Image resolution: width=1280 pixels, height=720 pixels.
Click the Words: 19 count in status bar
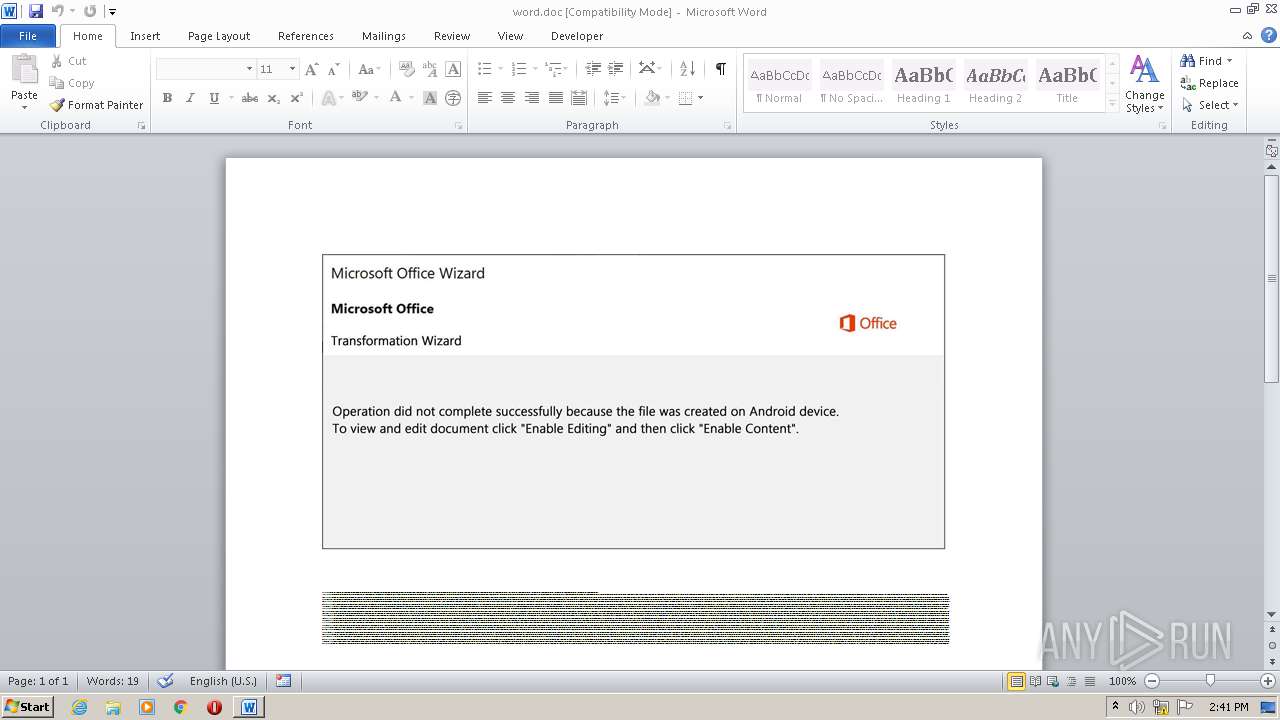point(113,681)
